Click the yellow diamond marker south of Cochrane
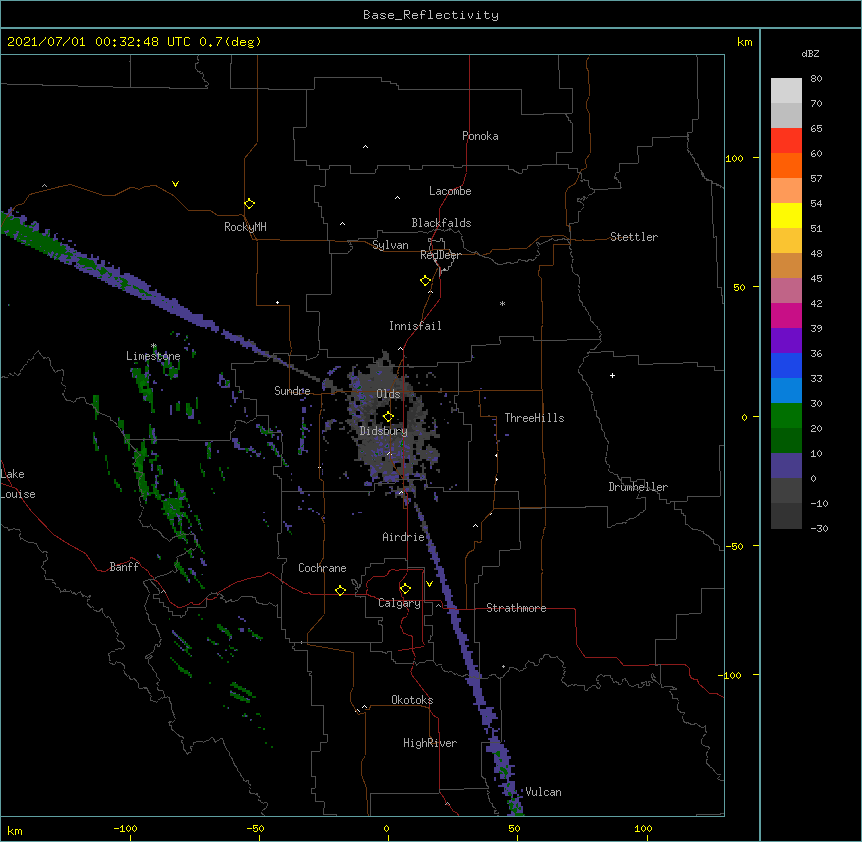 tap(340, 590)
